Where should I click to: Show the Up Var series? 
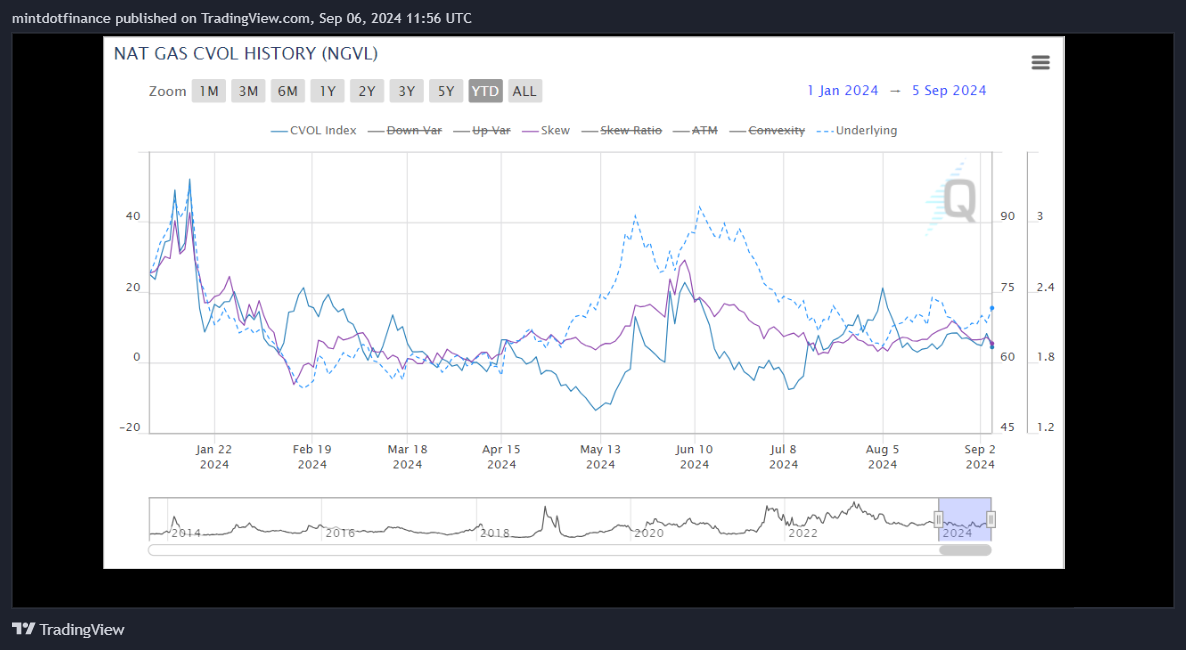point(483,130)
